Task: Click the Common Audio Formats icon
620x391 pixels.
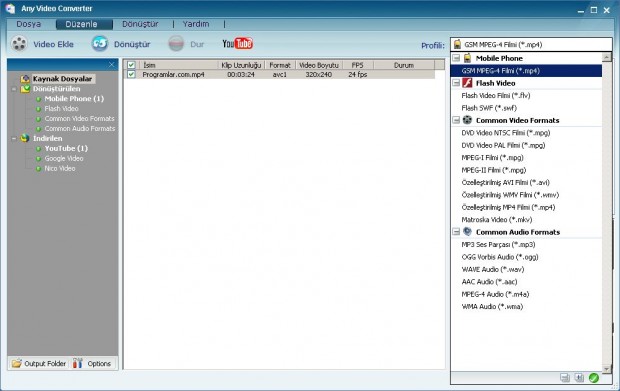Action: [467, 232]
